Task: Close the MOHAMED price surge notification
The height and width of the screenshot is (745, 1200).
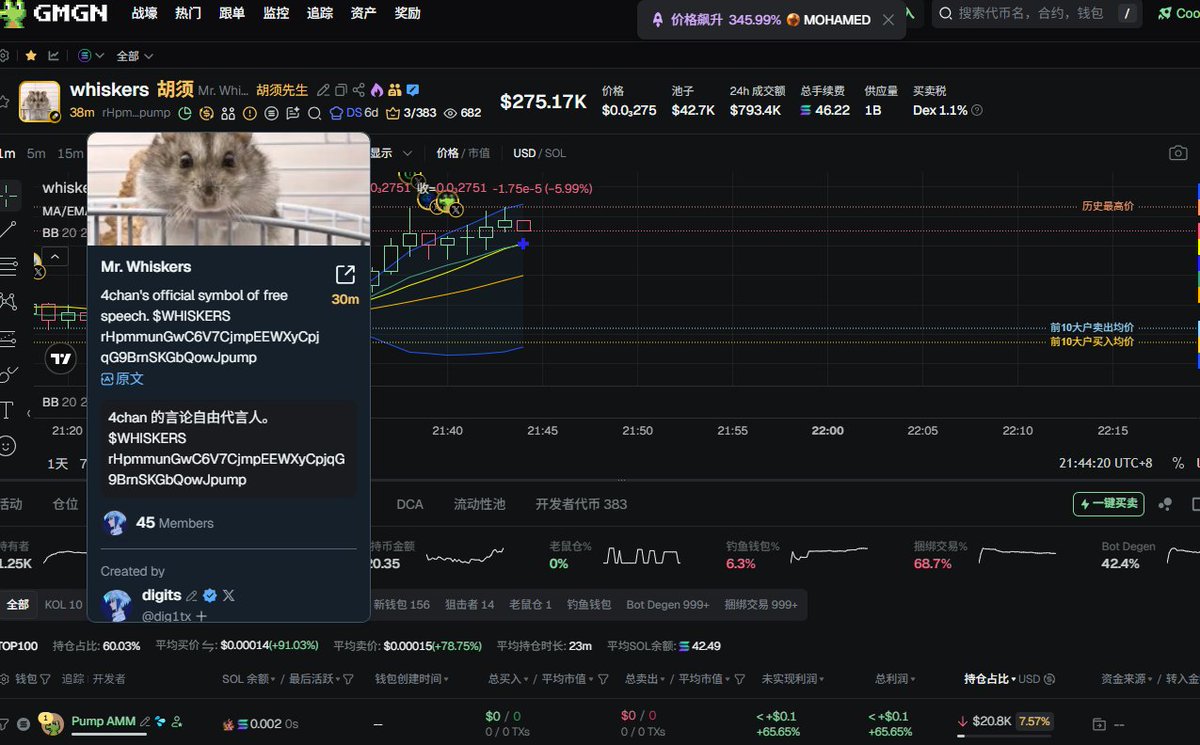Action: [x=888, y=19]
